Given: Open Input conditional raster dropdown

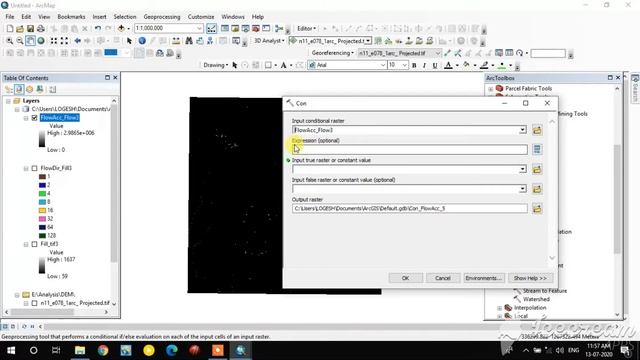Looking at the screenshot, I should [522, 130].
